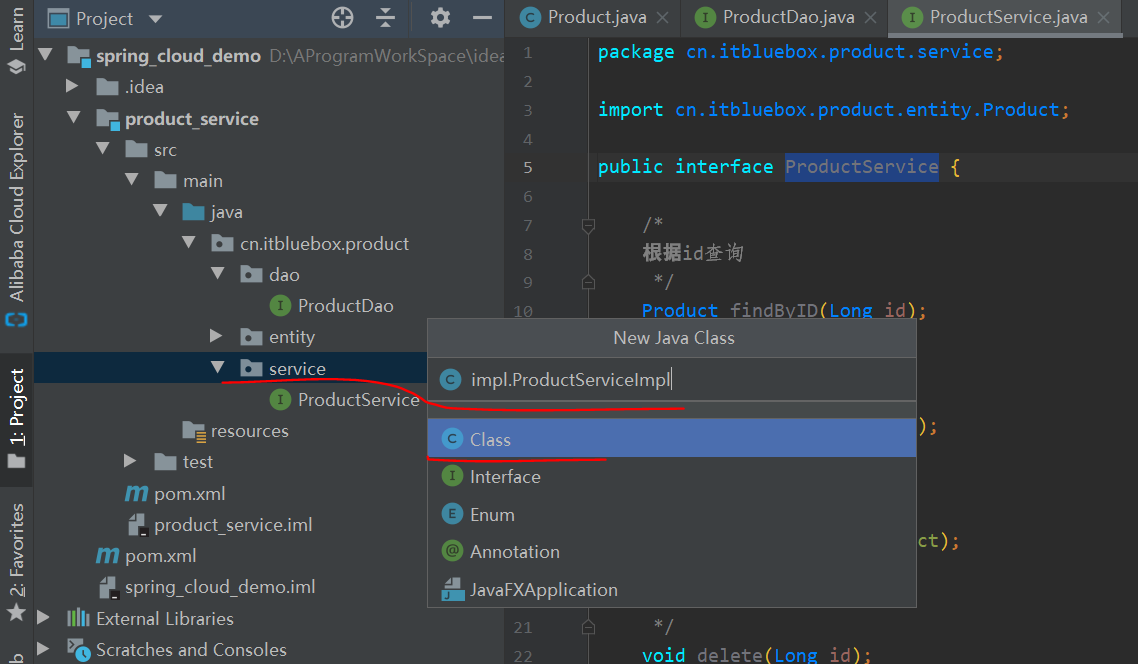Collapse the dao package arrow
Viewport: 1138px width, 664px height.
pyautogui.click(x=218, y=274)
